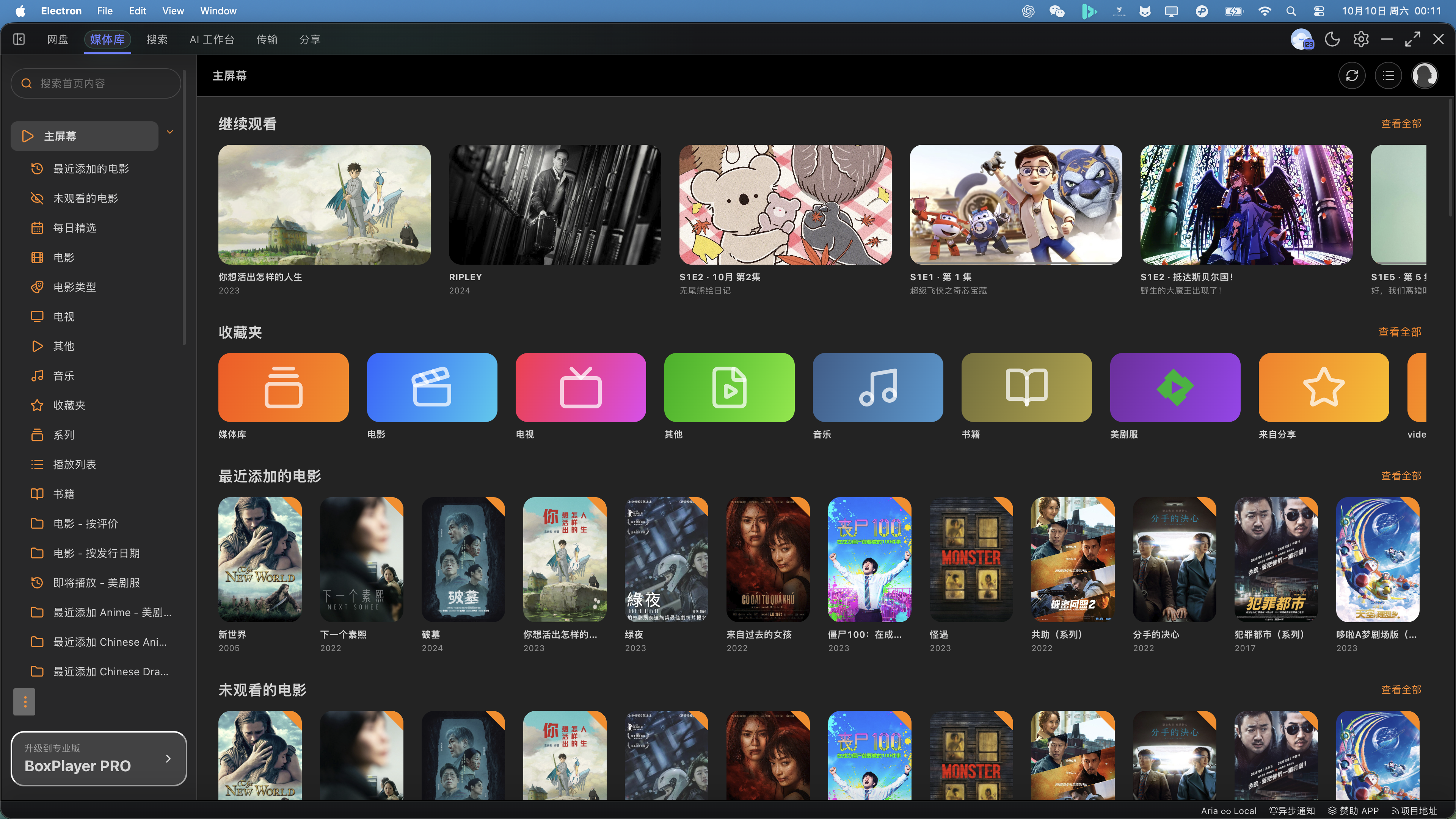Open Spotlight search in menu bar

(x=1291, y=11)
